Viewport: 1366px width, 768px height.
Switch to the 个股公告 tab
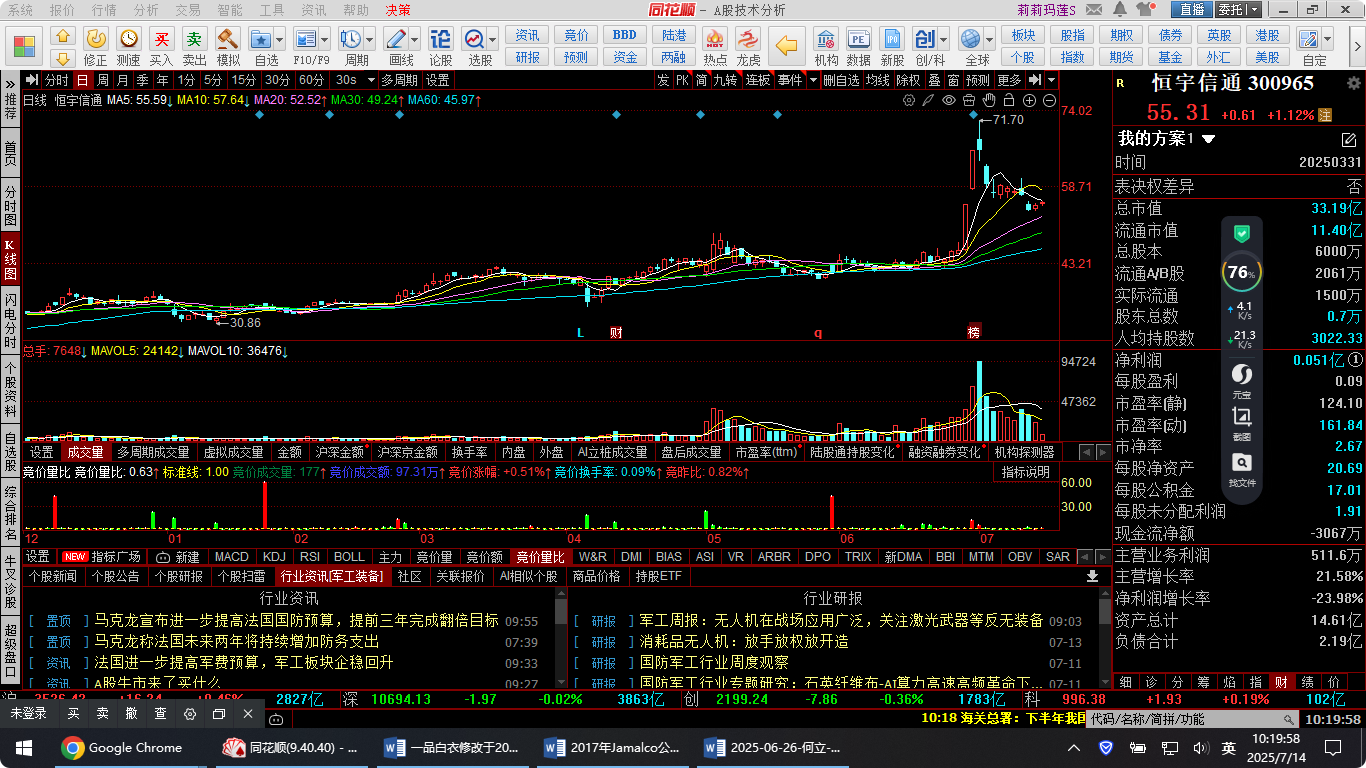click(x=115, y=576)
